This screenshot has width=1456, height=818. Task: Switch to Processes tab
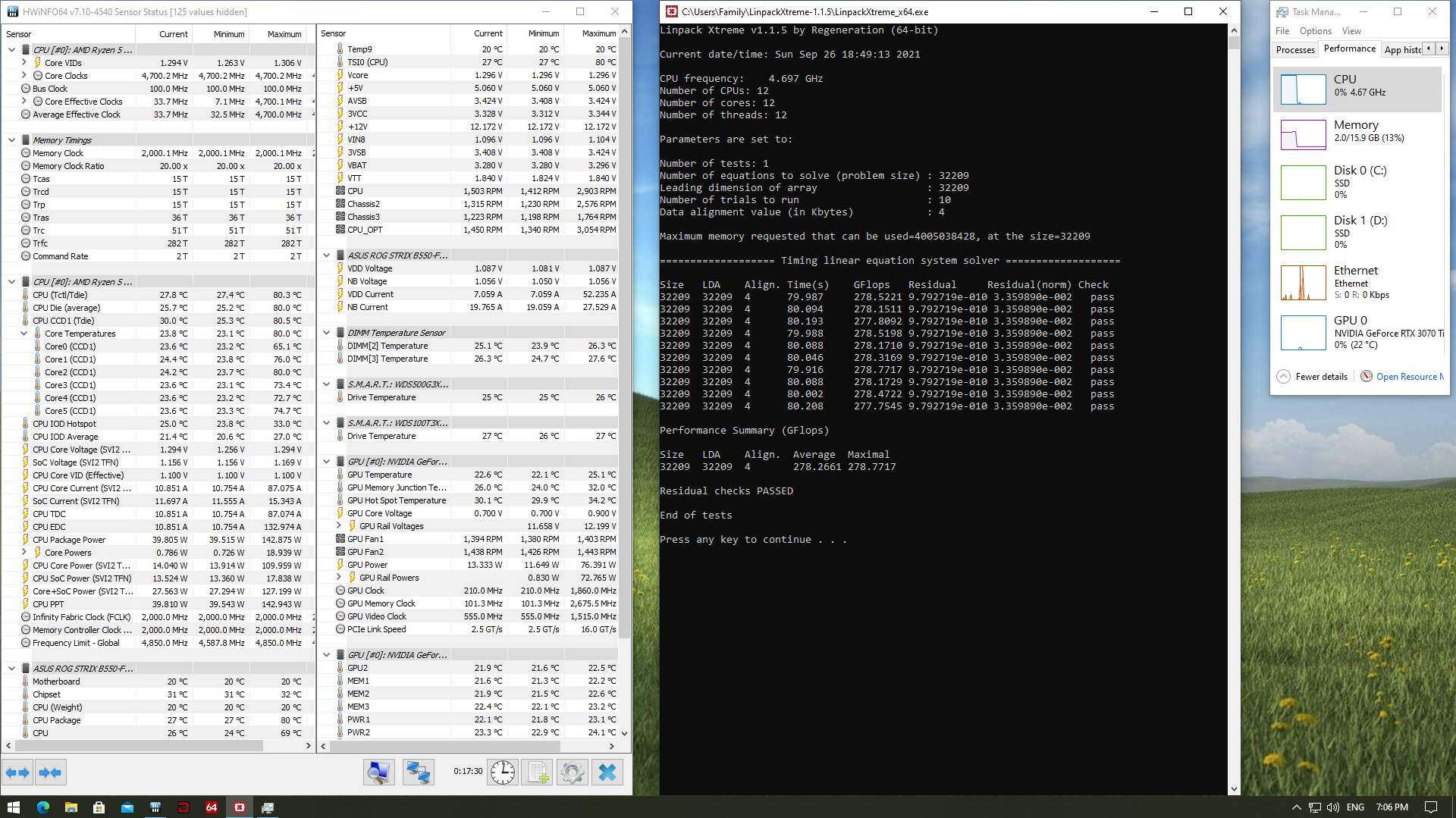click(1295, 49)
